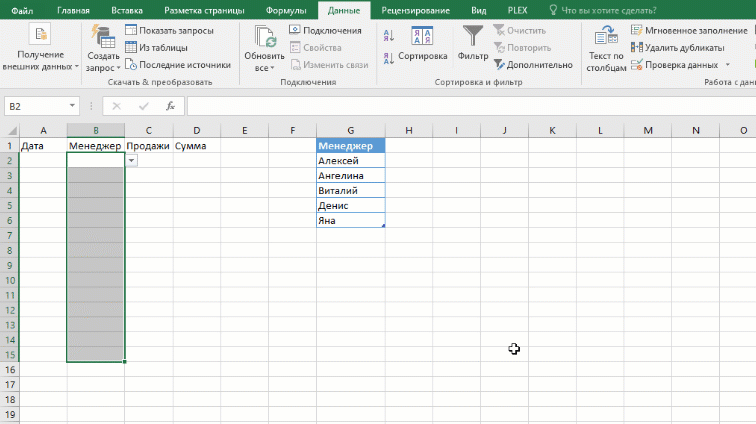Click the Сумма header cell
Viewport: 756px width, 424px height.
pyautogui.click(x=197, y=146)
